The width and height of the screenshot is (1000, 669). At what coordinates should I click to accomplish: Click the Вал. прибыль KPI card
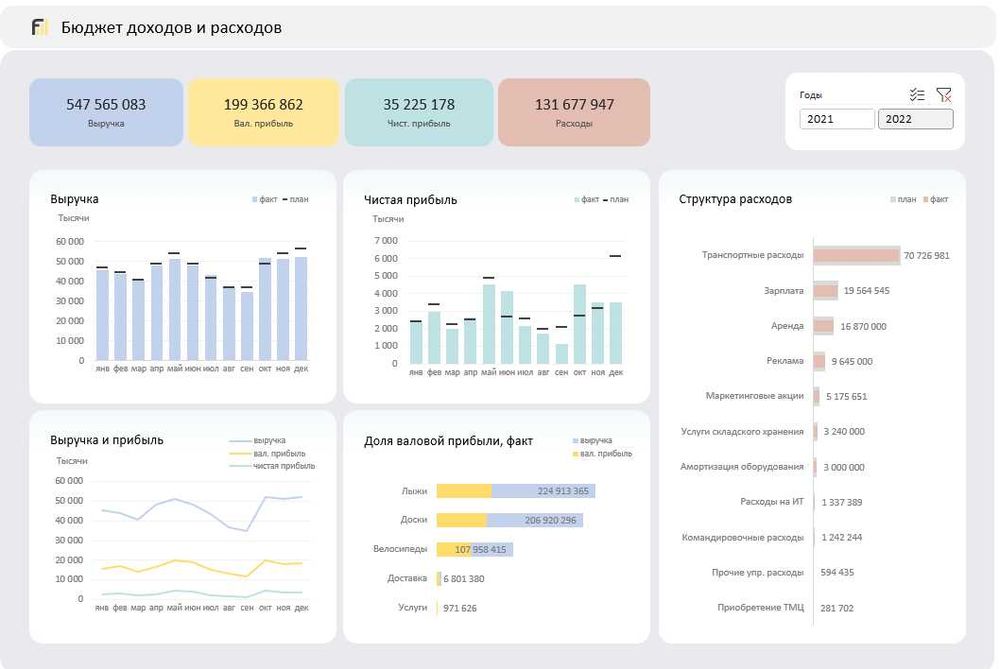263,112
